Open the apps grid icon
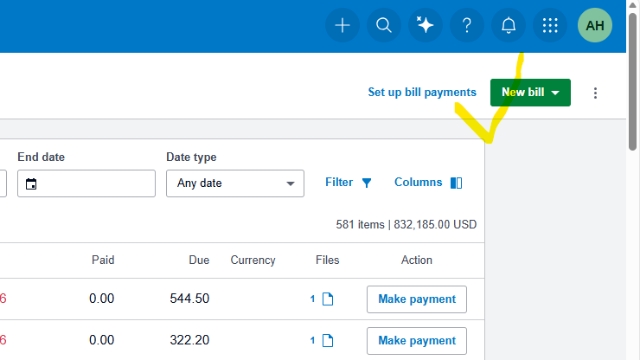The width and height of the screenshot is (640, 360). pyautogui.click(x=550, y=25)
